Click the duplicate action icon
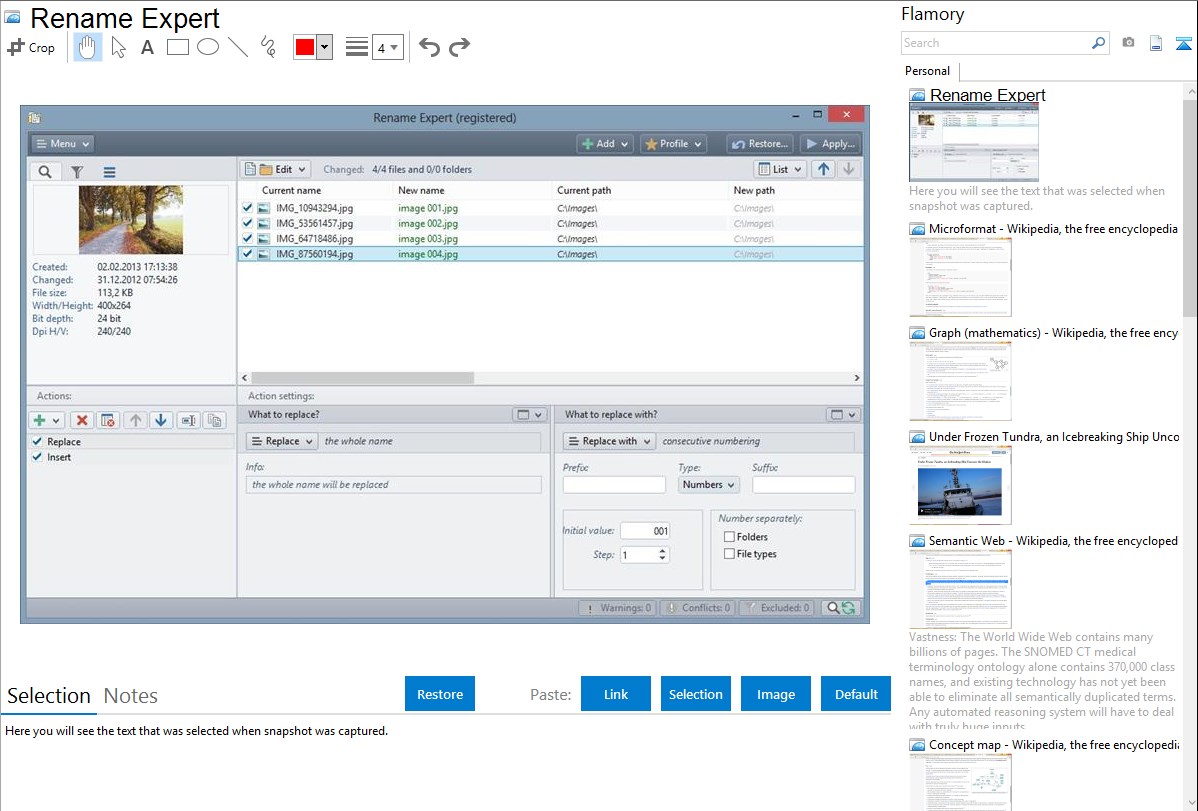 click(215, 420)
